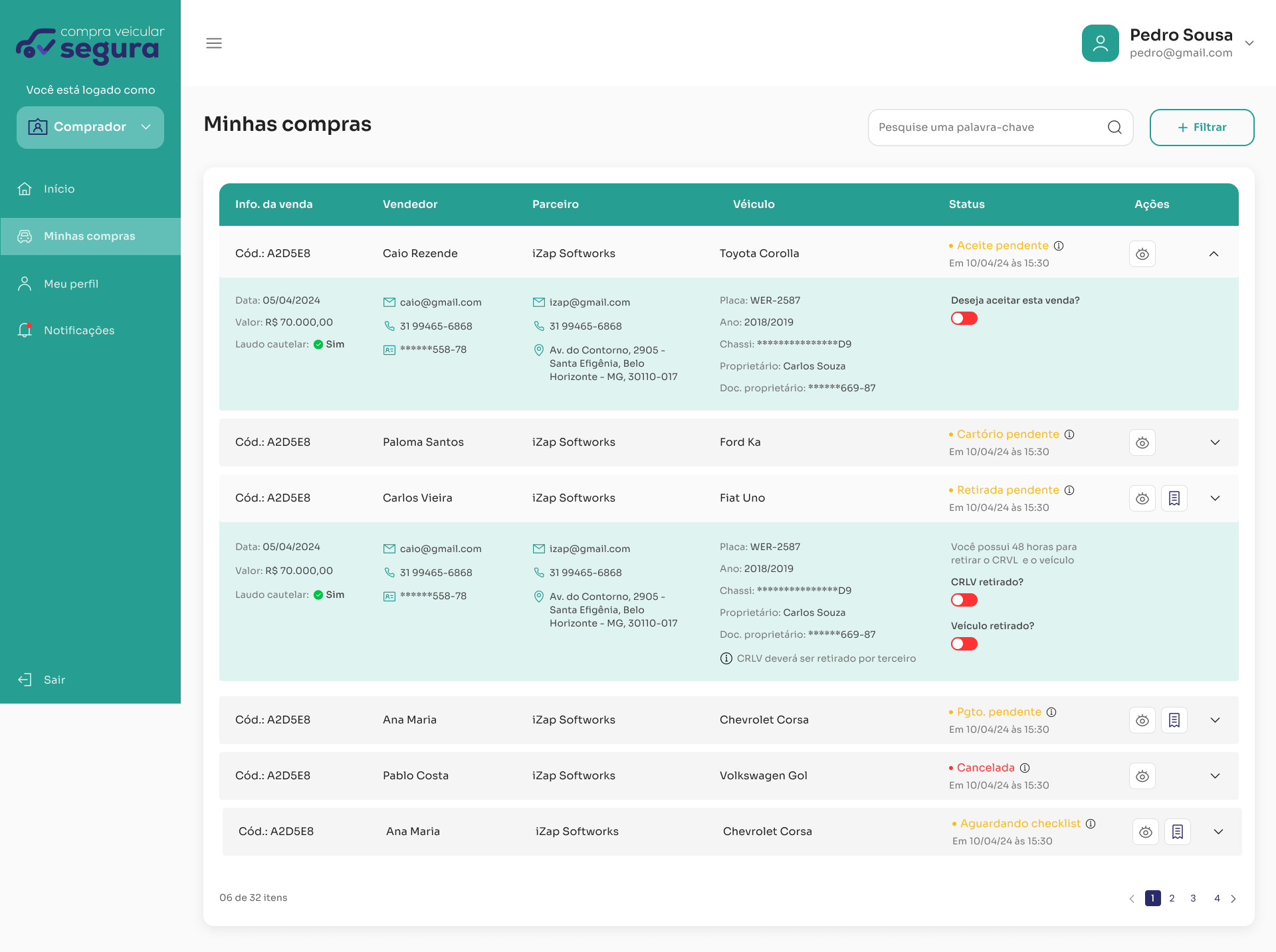This screenshot has height=952, width=1276.
Task: Go to page 3 in pagination
Action: [1193, 898]
